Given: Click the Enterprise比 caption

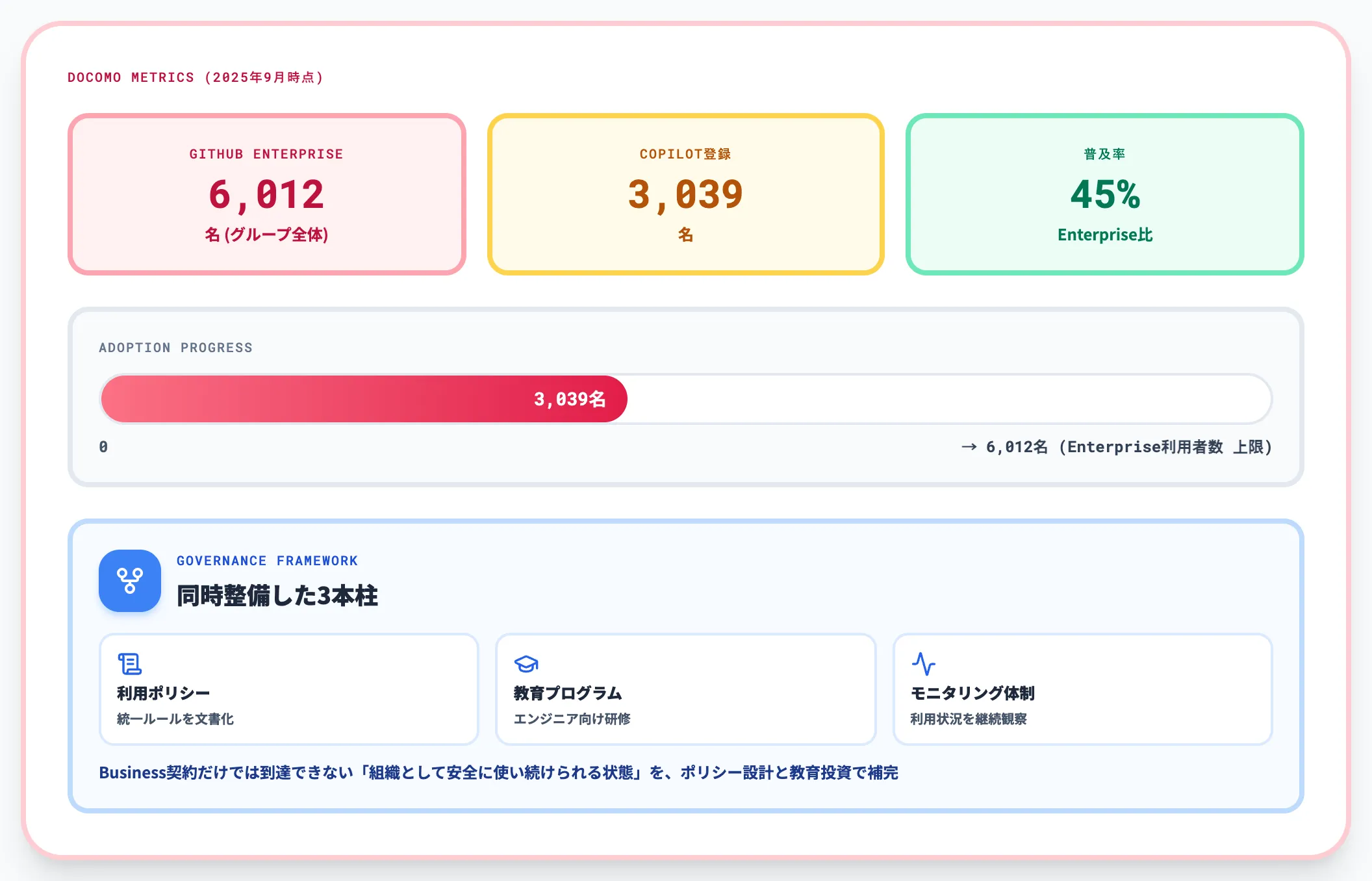Looking at the screenshot, I should [x=1105, y=235].
